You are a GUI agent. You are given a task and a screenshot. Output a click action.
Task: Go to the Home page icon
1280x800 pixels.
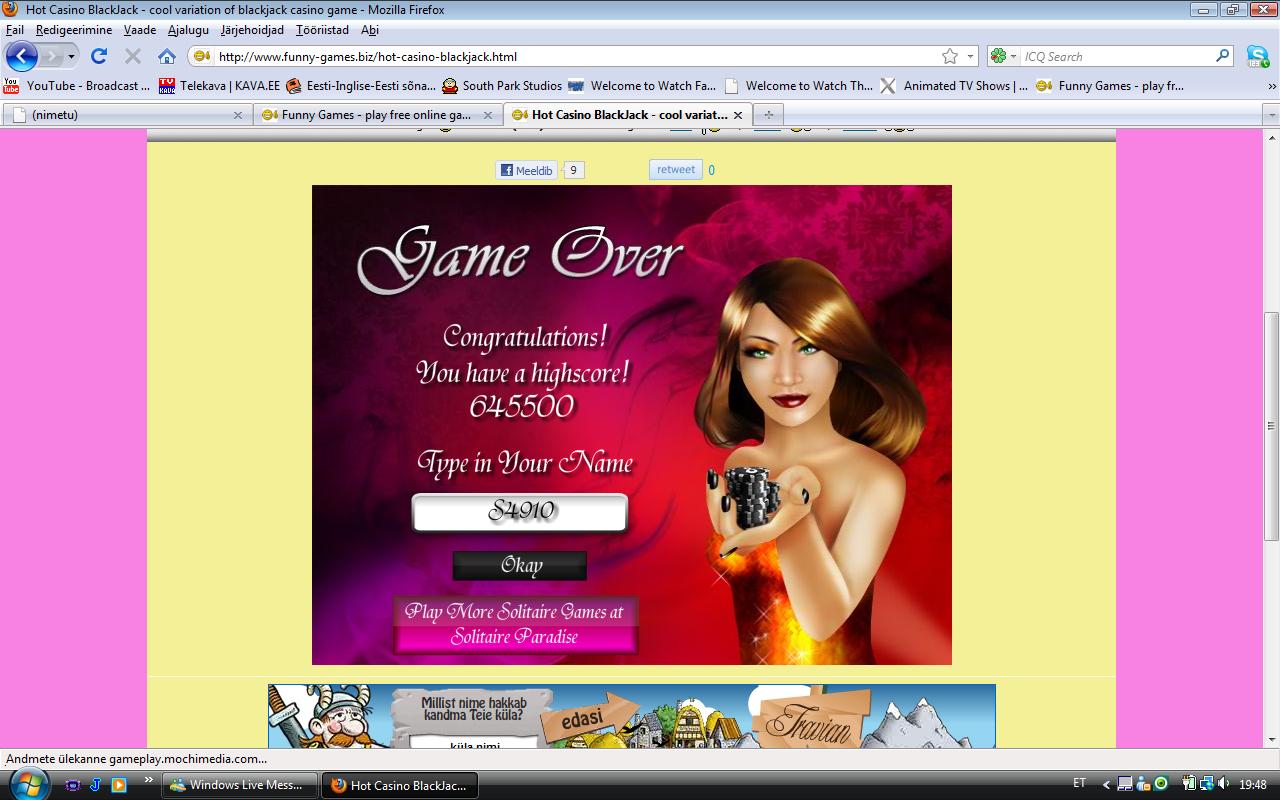click(x=167, y=56)
